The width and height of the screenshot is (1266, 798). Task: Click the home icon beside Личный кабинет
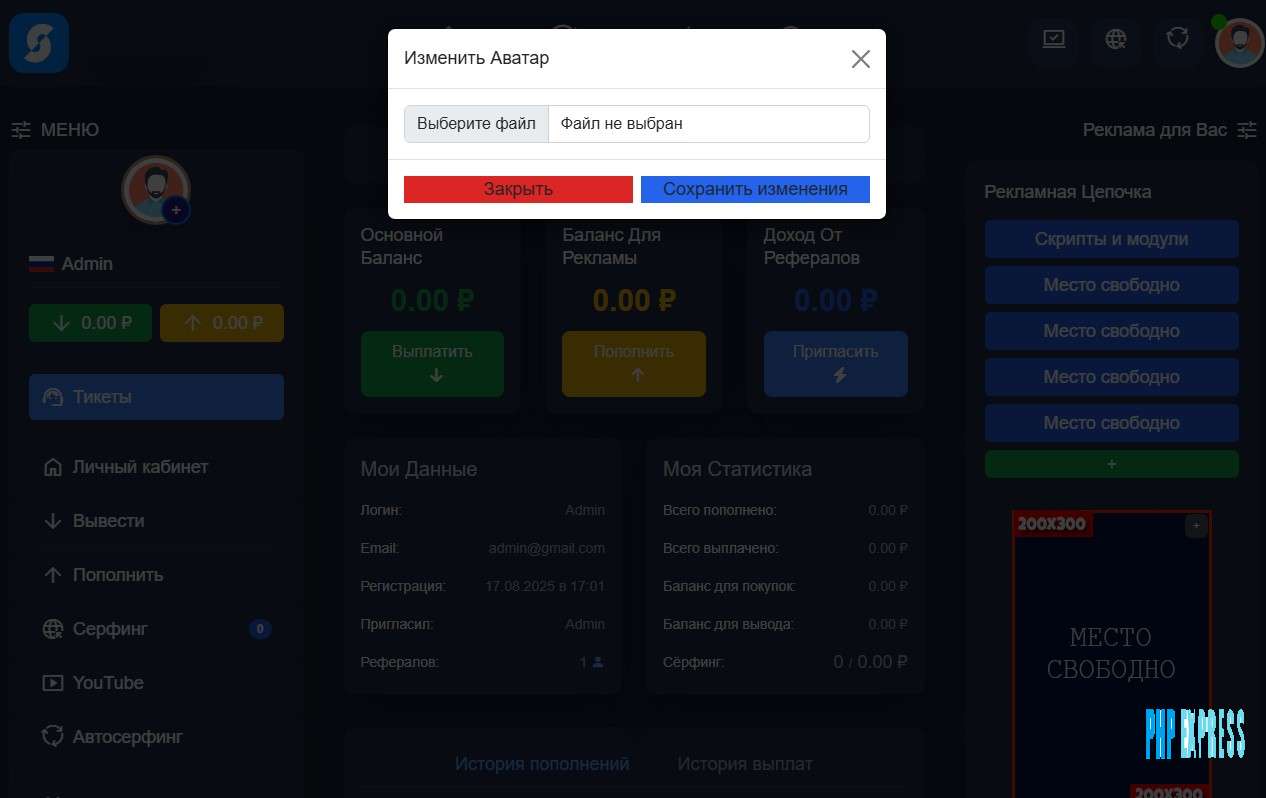52,467
